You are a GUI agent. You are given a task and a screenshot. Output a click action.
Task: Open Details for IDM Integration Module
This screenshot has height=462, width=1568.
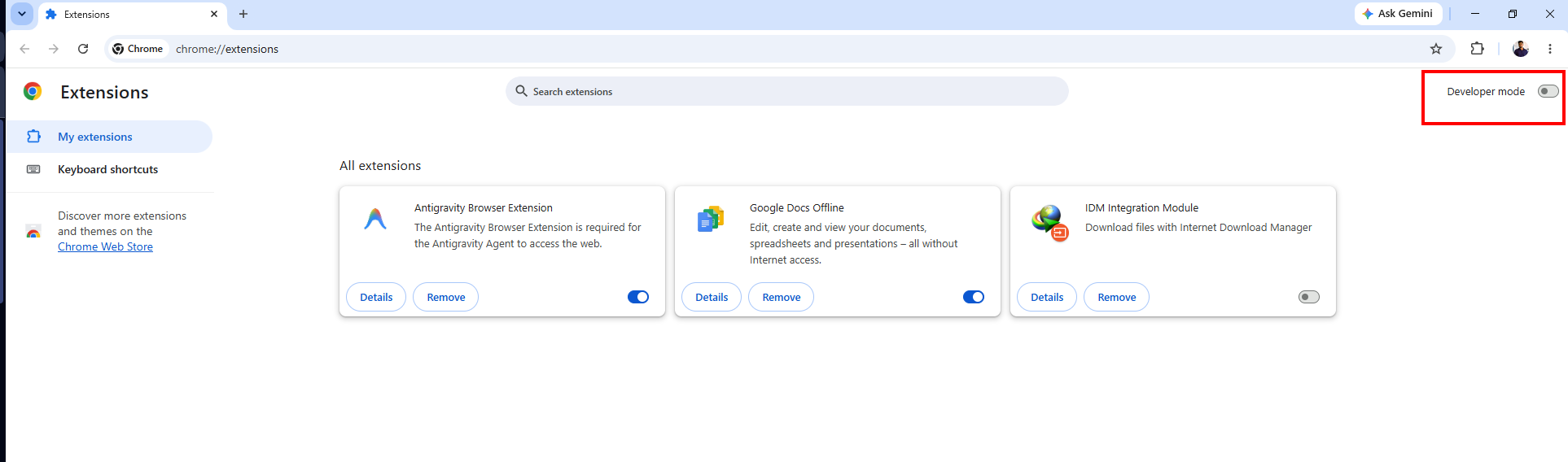[x=1047, y=297]
